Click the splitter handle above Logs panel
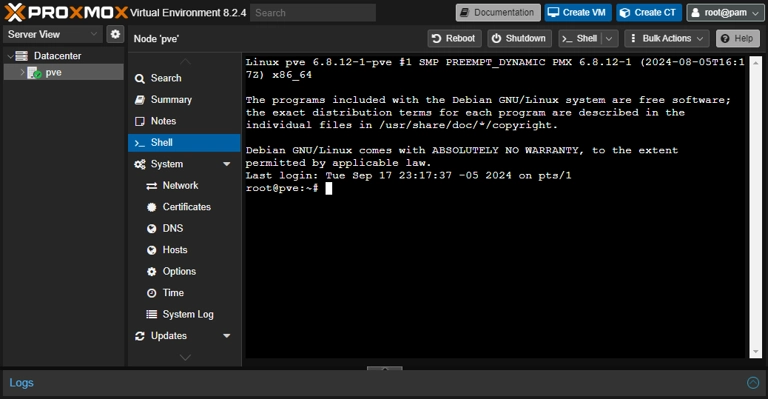This screenshot has width=768, height=399. (384, 368)
